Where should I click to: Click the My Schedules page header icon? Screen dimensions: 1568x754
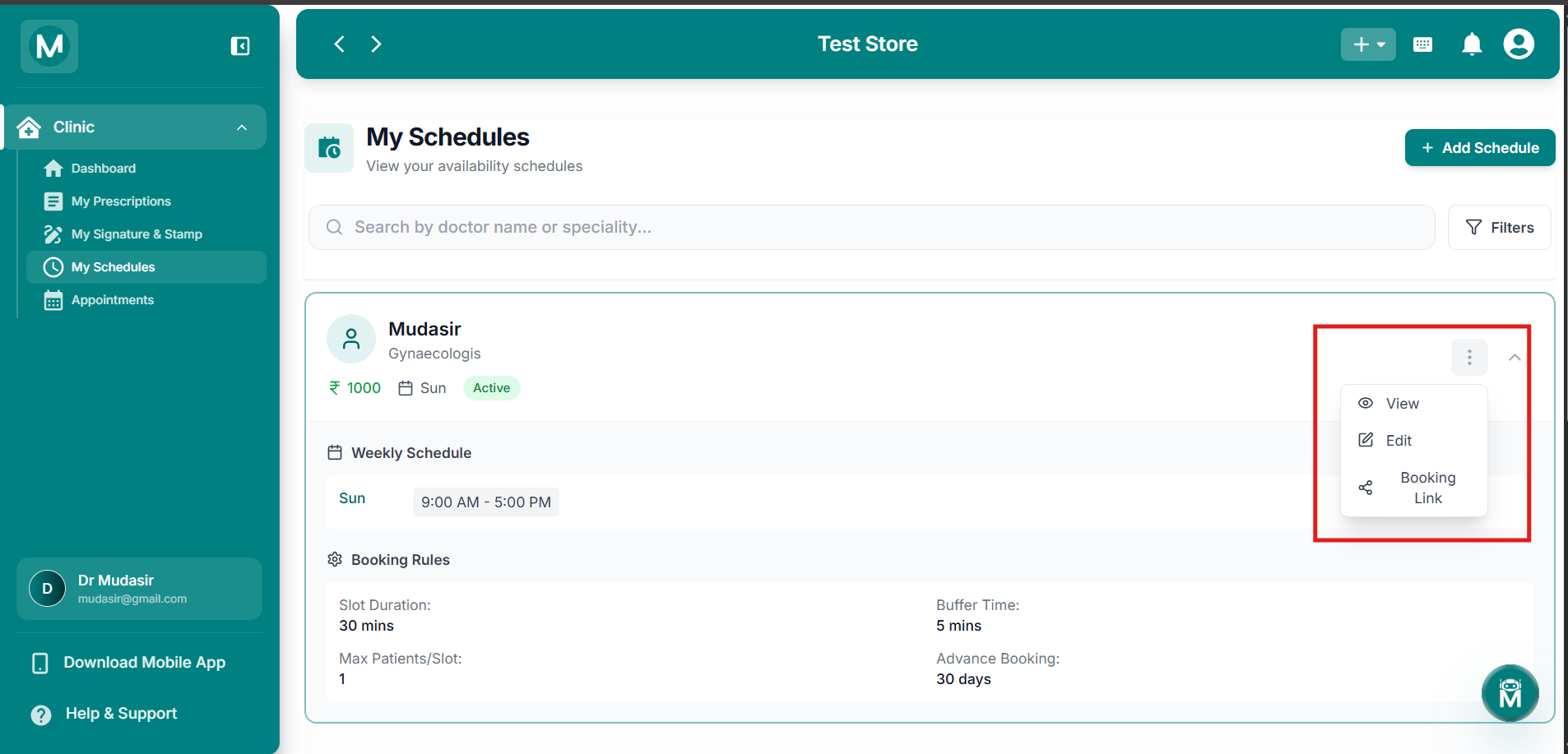[329, 148]
